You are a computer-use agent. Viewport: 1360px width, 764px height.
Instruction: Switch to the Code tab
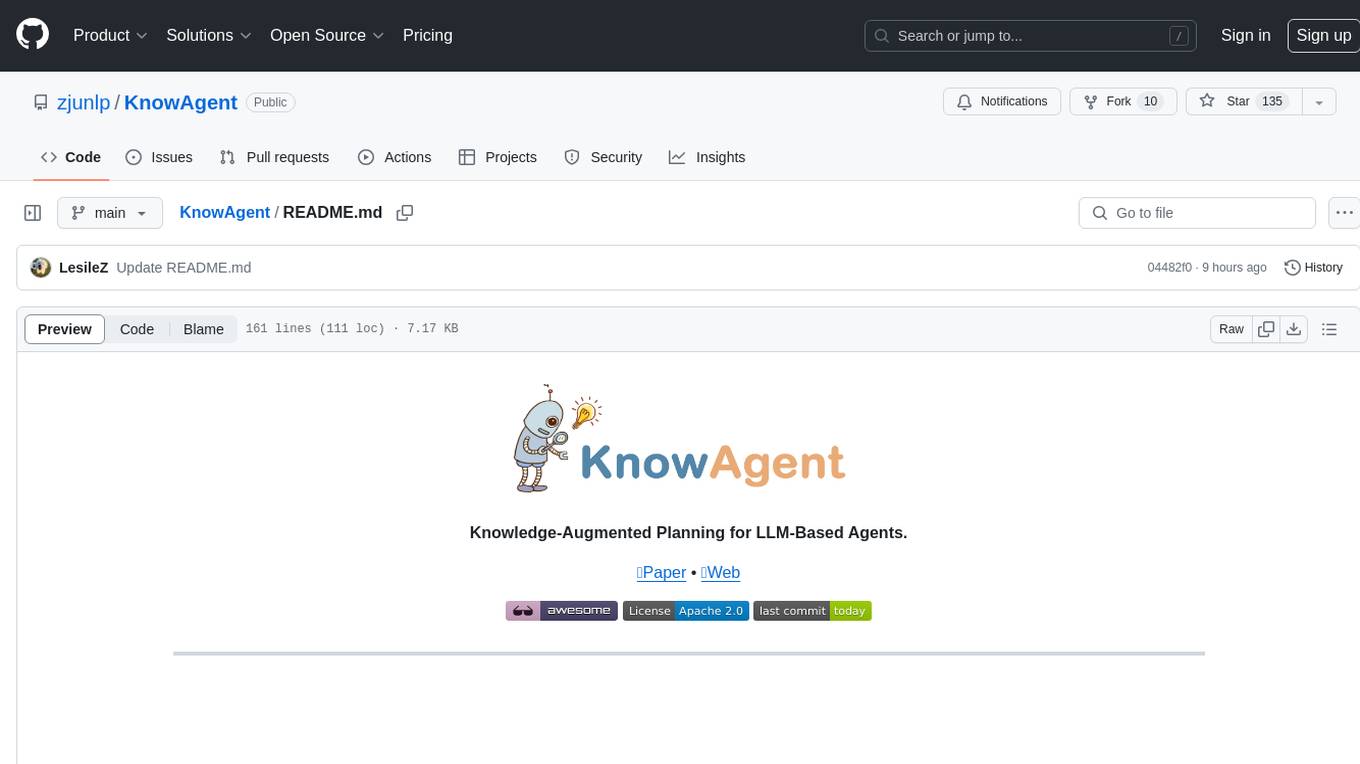click(x=71, y=157)
